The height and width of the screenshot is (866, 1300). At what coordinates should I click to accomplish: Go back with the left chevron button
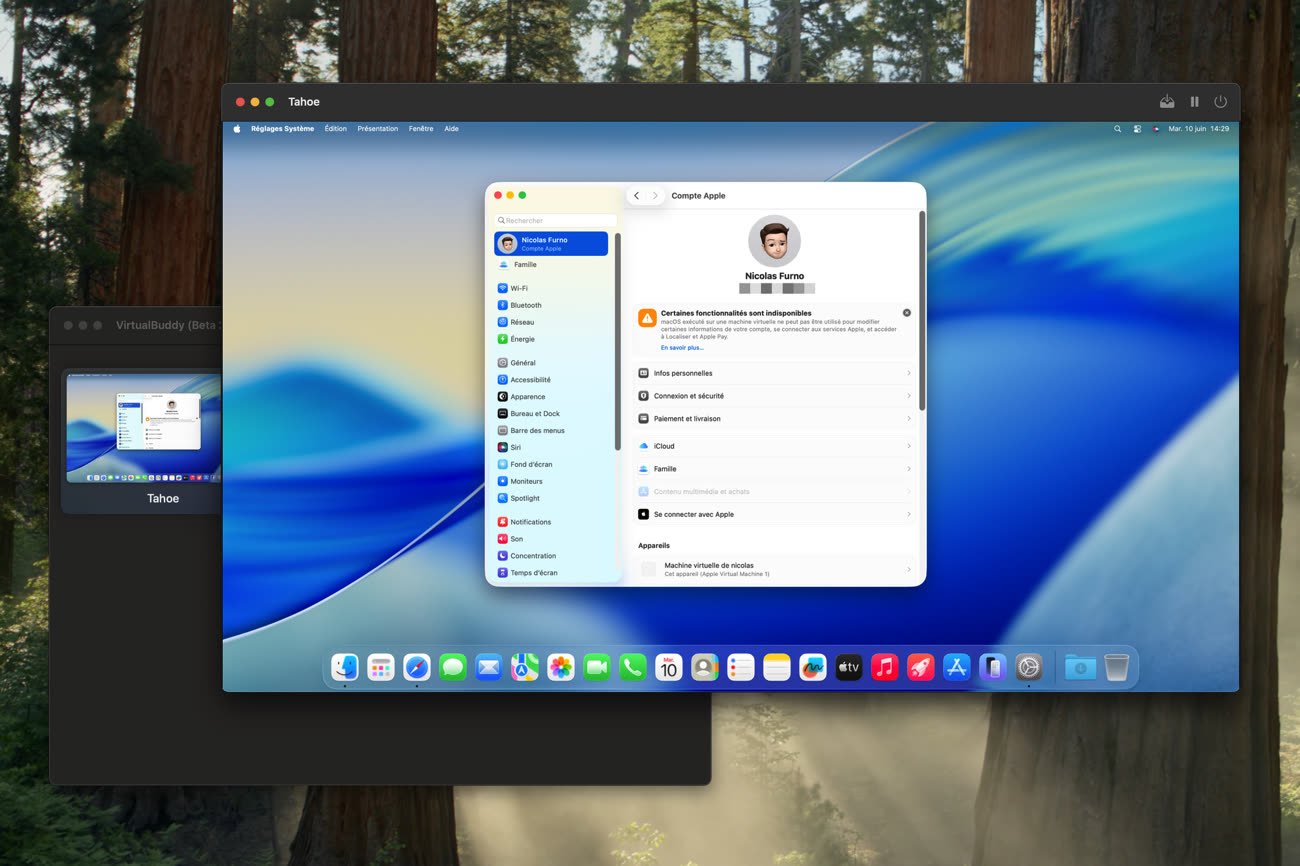[637, 196]
